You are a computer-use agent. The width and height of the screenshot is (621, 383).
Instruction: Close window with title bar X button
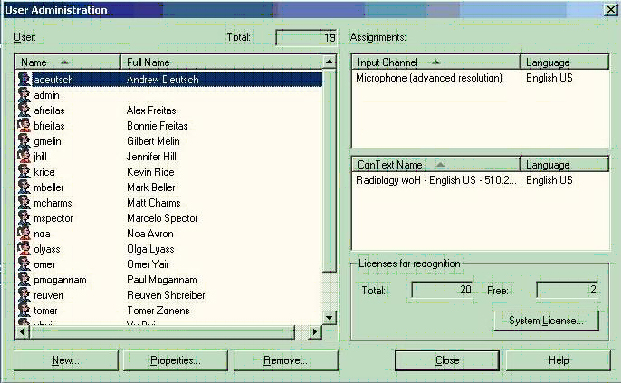tap(610, 10)
